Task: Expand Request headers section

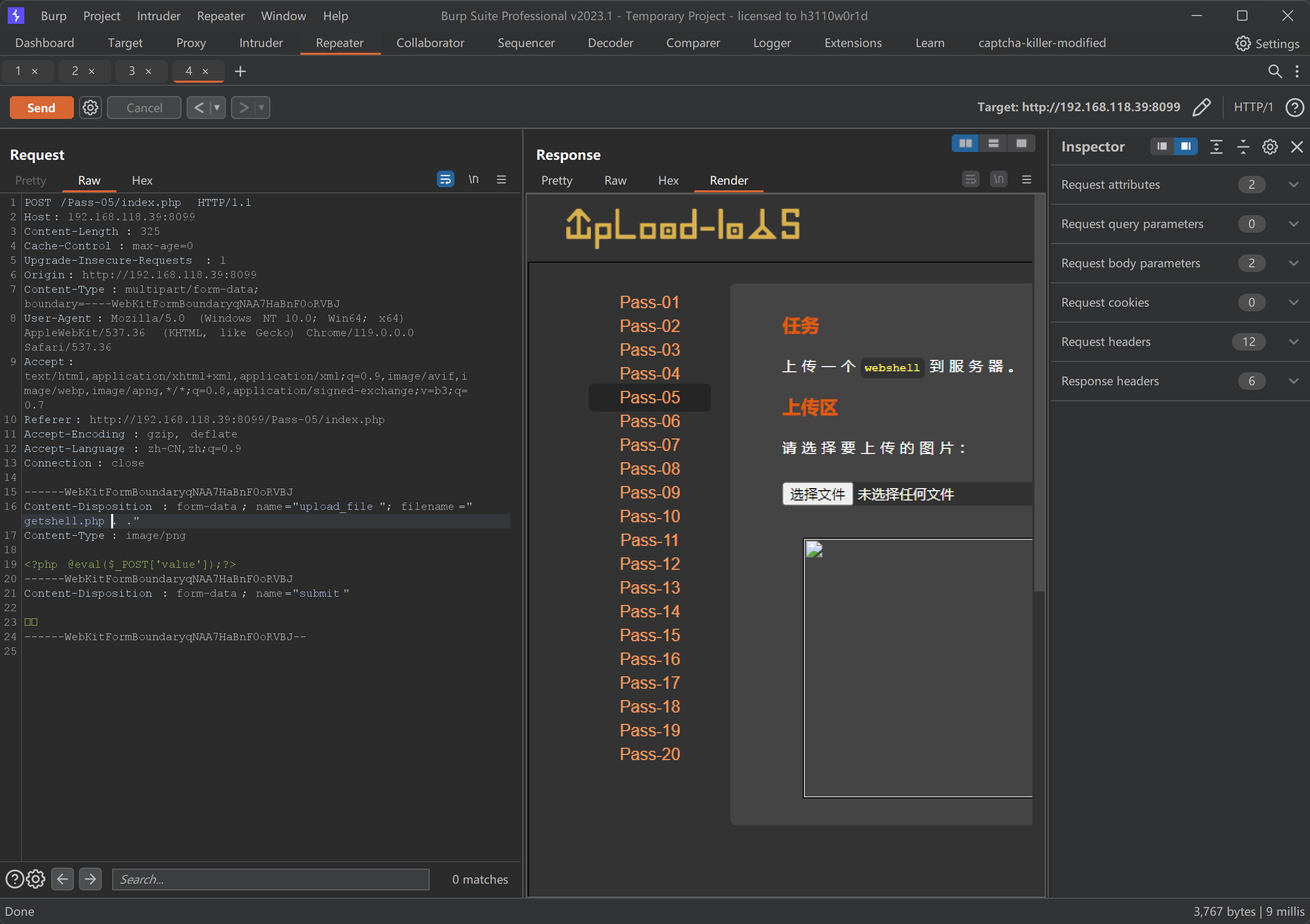Action: 1293,342
